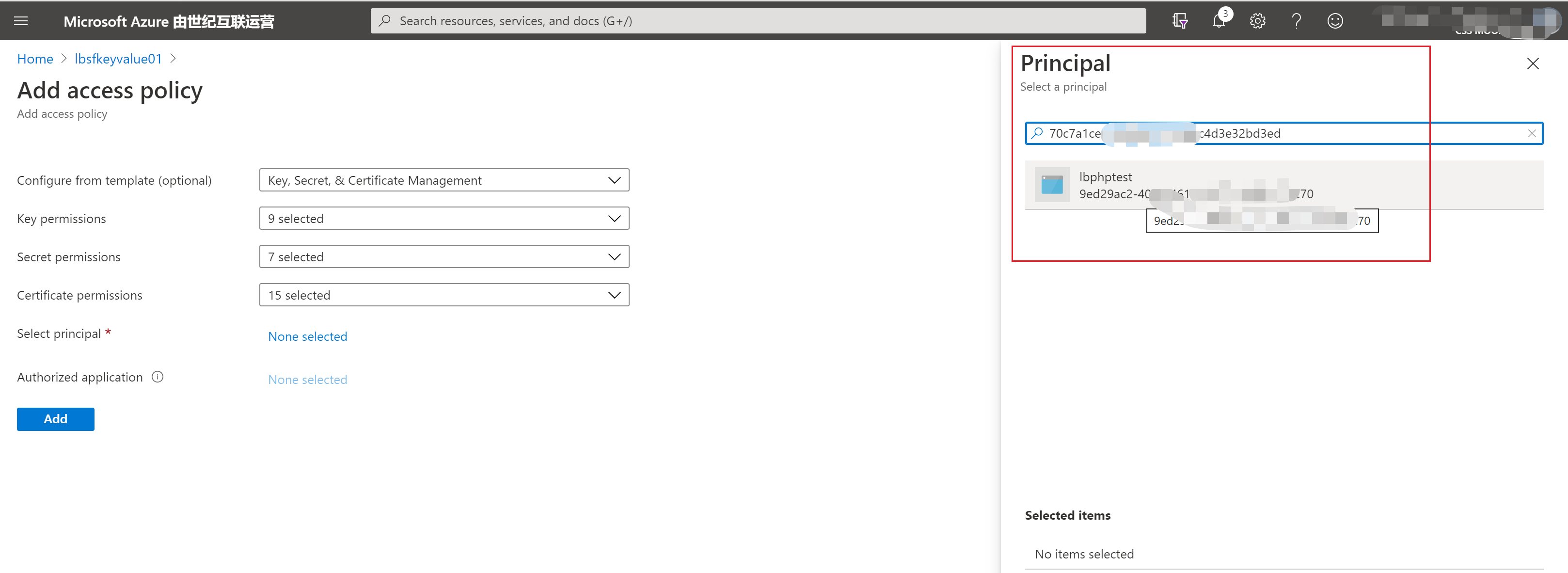Go to Home breadcrumb

pos(35,59)
